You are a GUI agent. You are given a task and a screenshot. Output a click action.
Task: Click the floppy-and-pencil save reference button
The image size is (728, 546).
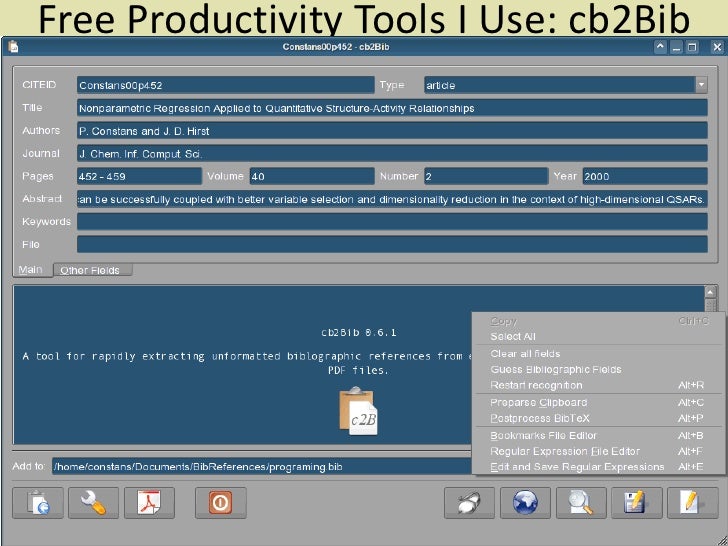pyautogui.click(x=637, y=503)
